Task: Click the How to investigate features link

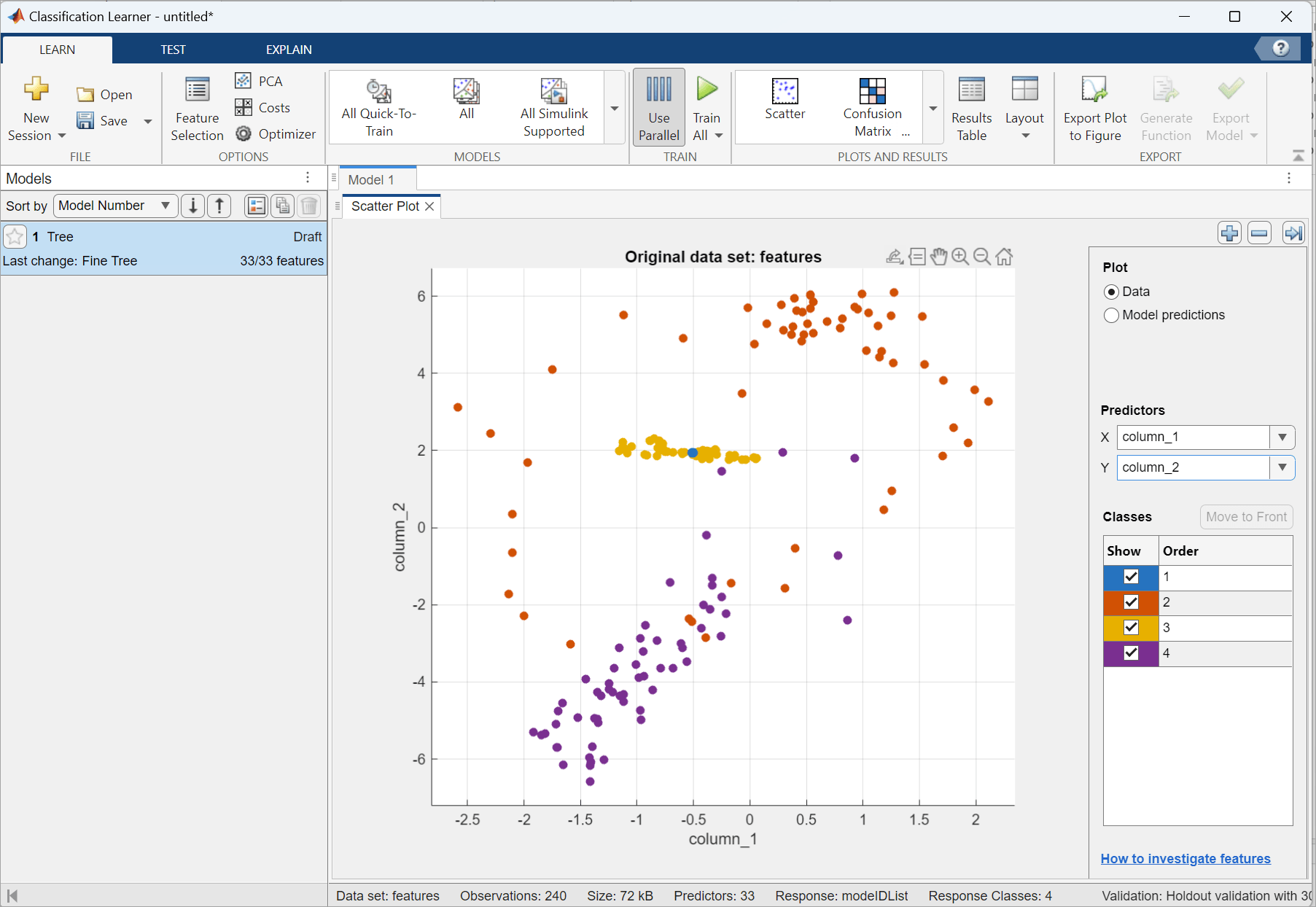Action: click(x=1185, y=858)
